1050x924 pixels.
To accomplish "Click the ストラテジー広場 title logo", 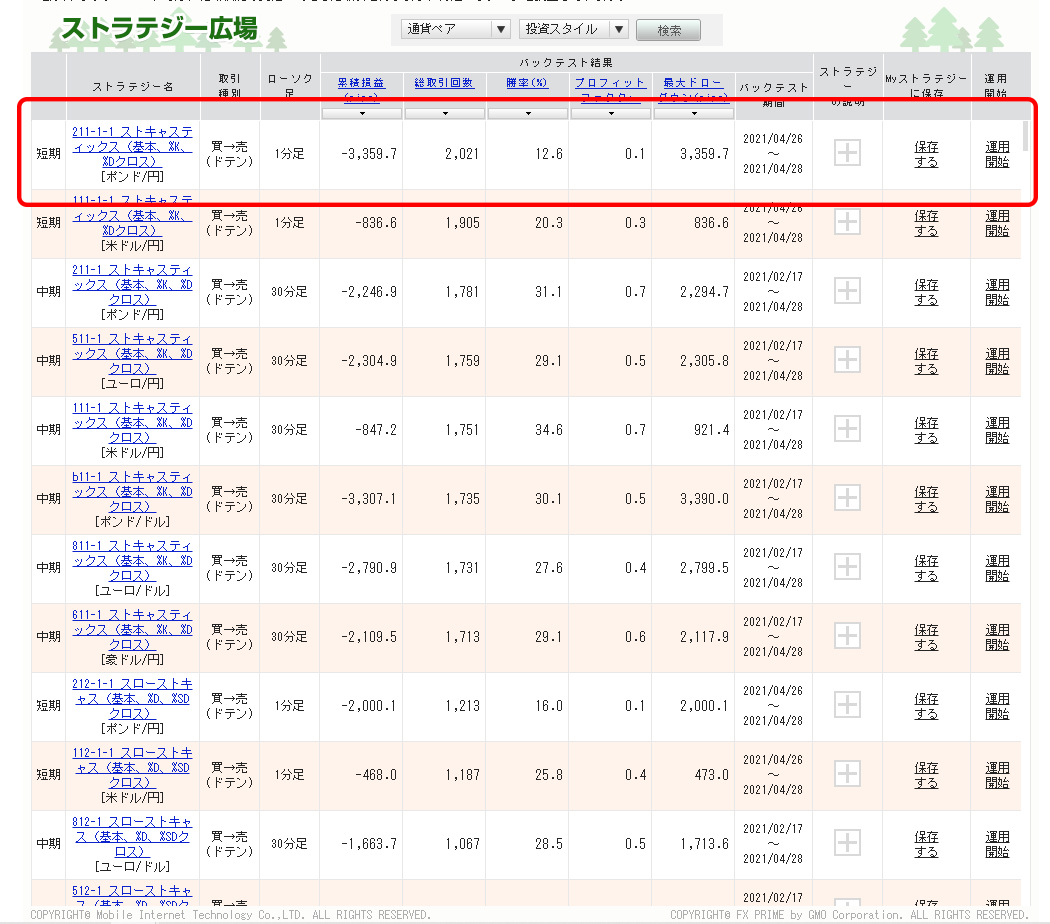I will [x=159, y=29].
